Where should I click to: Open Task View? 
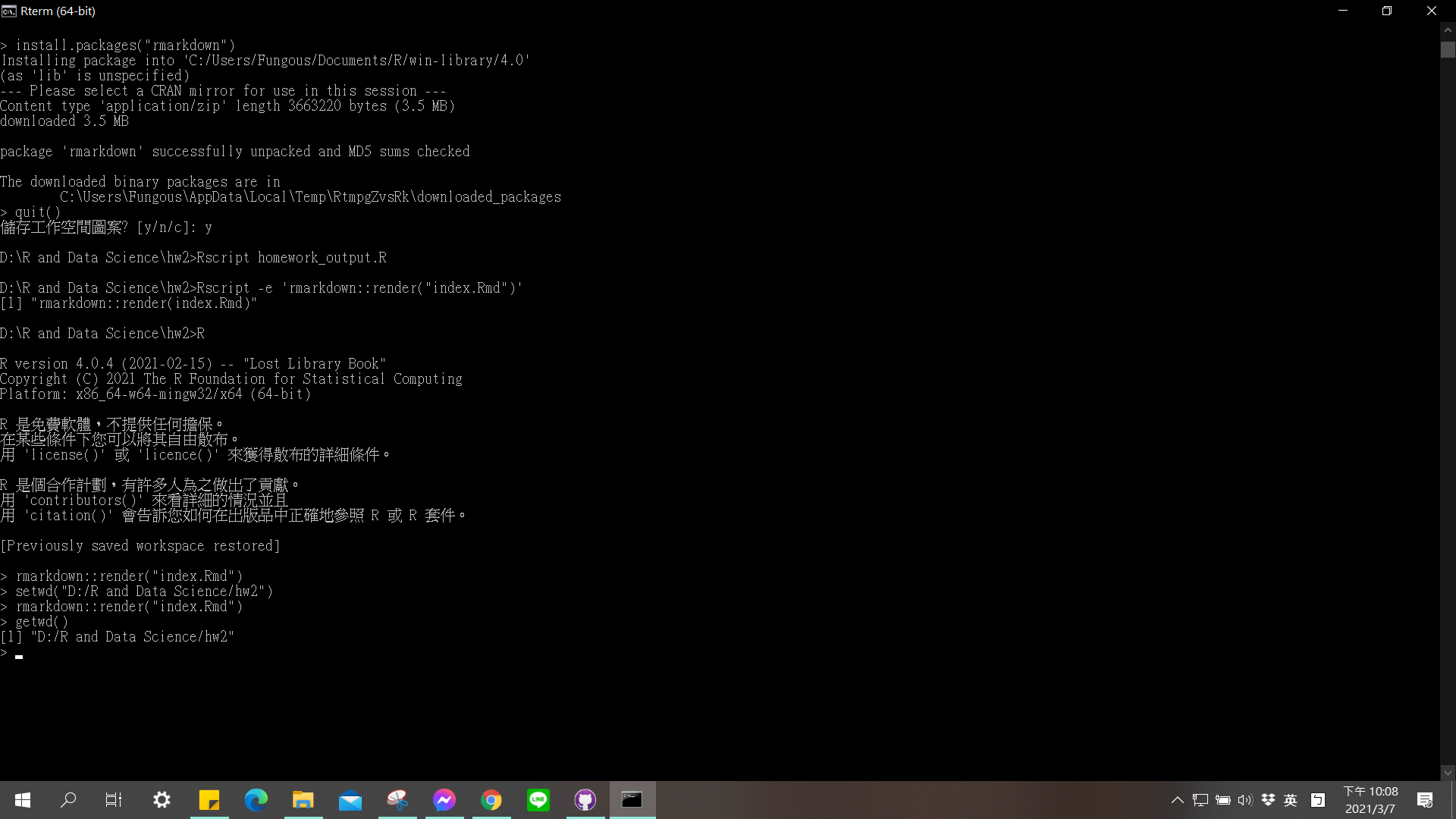pos(113,800)
